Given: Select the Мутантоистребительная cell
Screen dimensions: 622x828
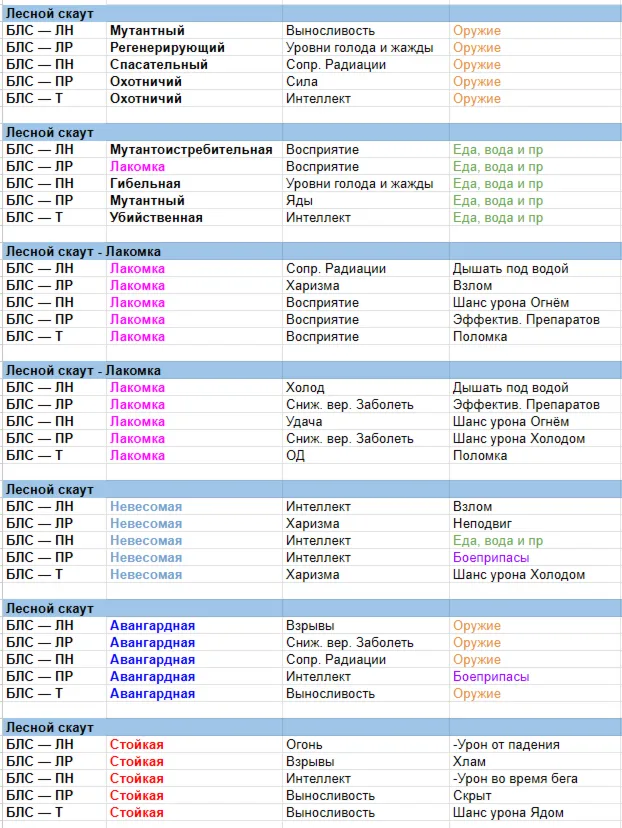Looking at the screenshot, I should point(191,149).
